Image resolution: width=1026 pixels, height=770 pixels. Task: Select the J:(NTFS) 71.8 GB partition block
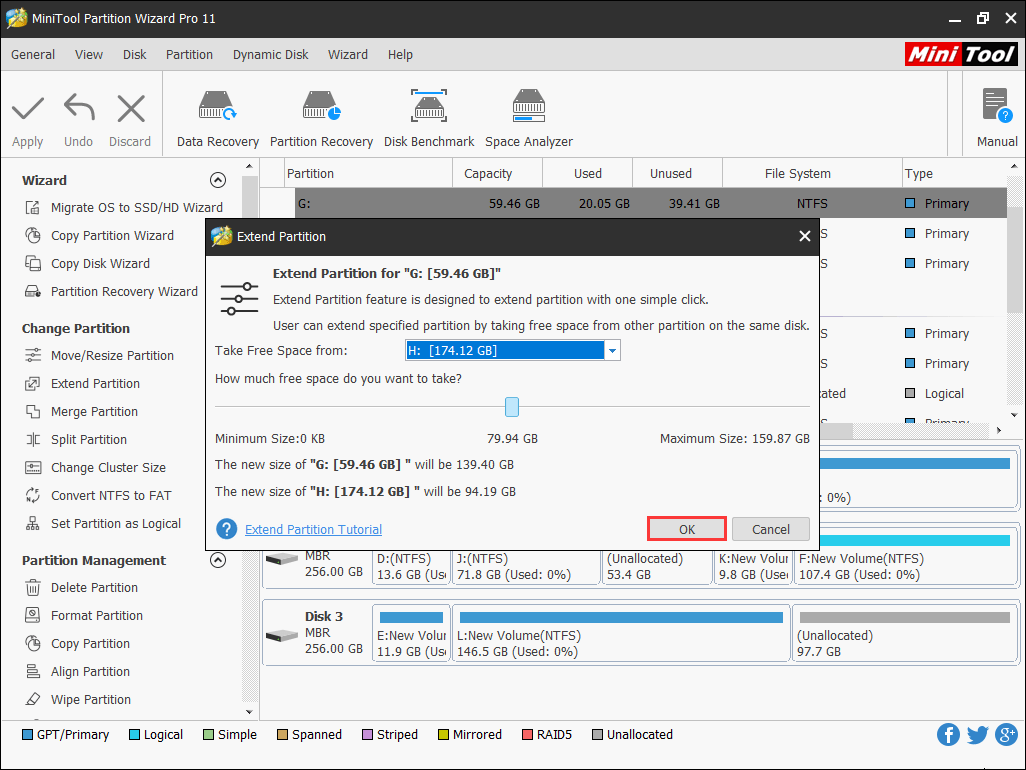coord(526,567)
